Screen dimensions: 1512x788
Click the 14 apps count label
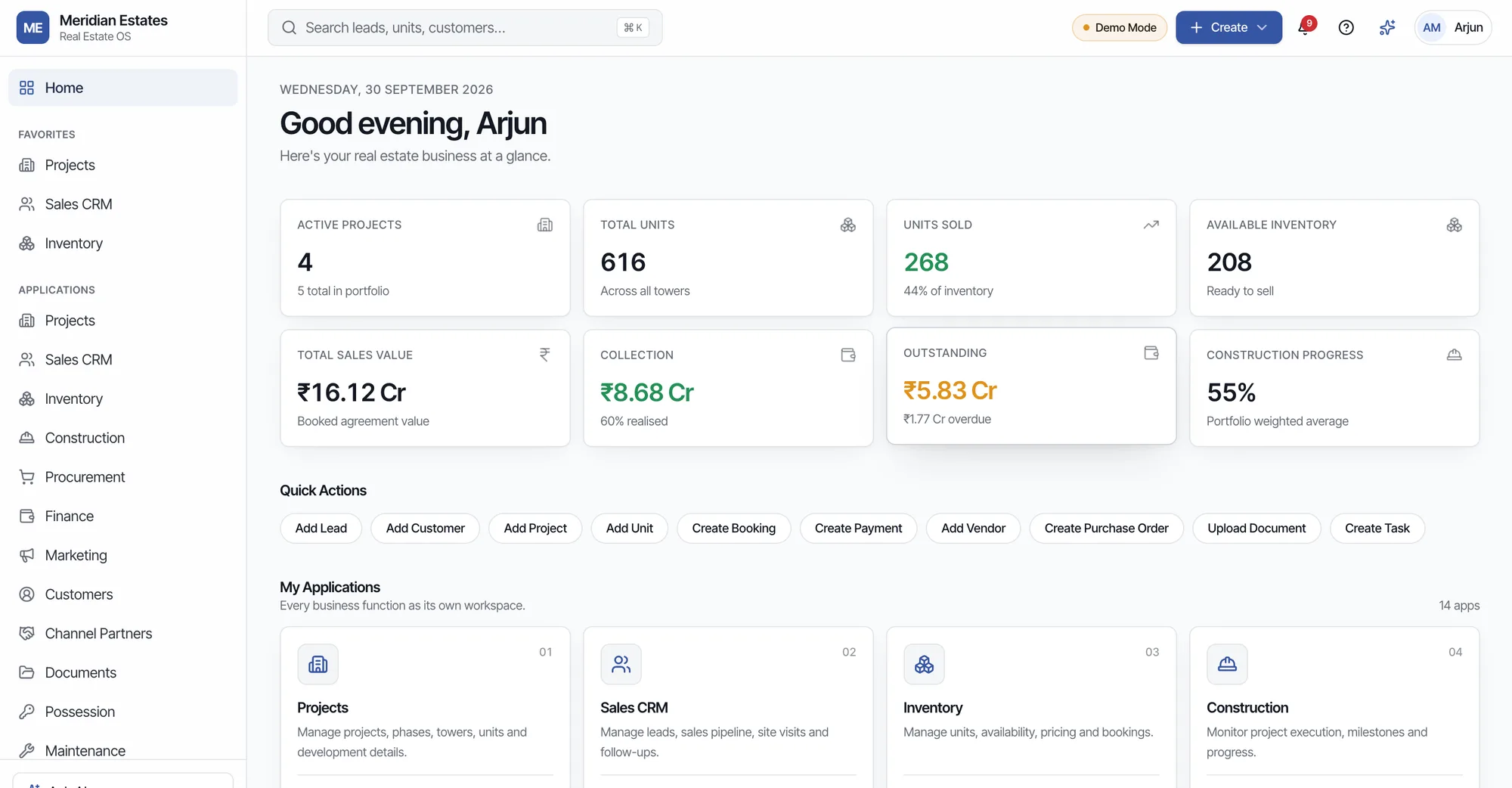point(1459,605)
